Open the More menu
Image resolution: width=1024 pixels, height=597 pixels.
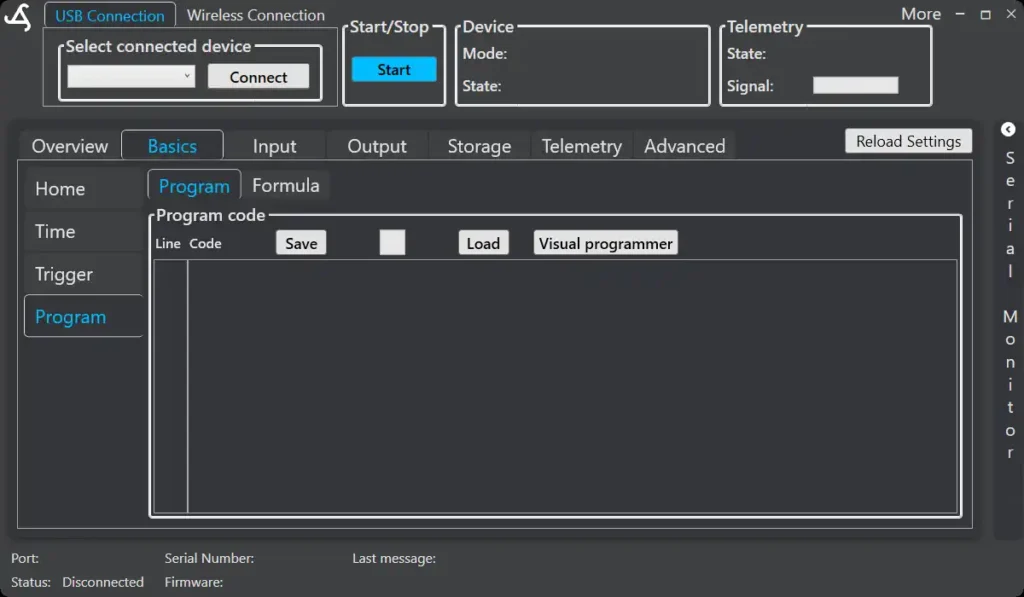click(x=921, y=14)
